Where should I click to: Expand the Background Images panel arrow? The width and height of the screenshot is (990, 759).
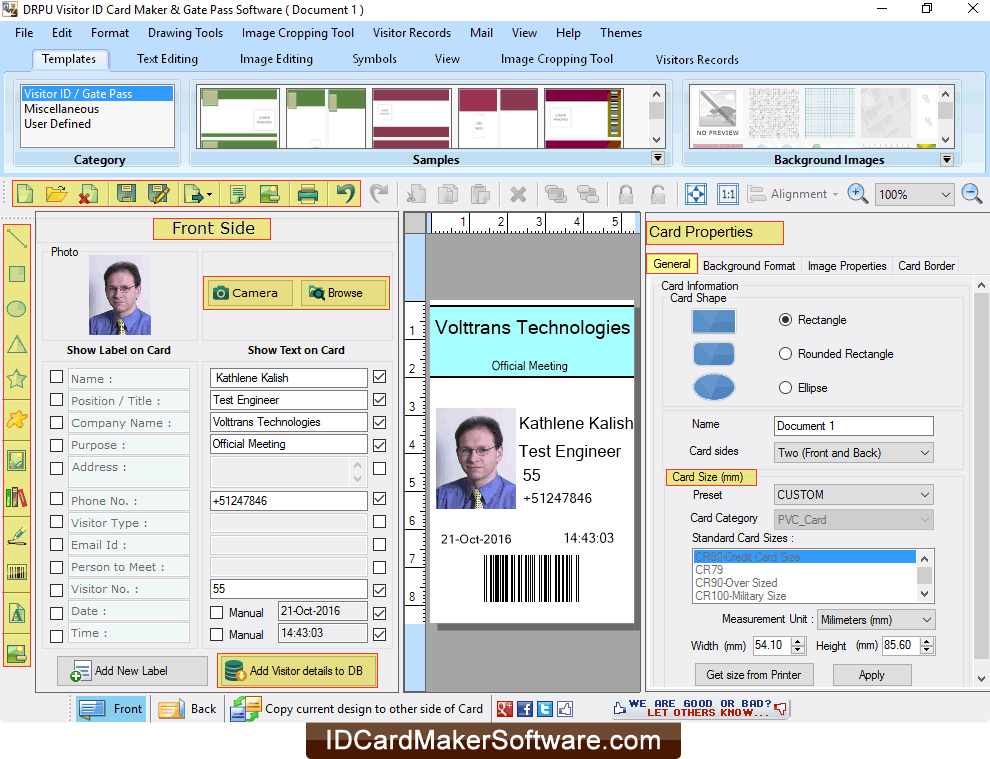coord(946,159)
